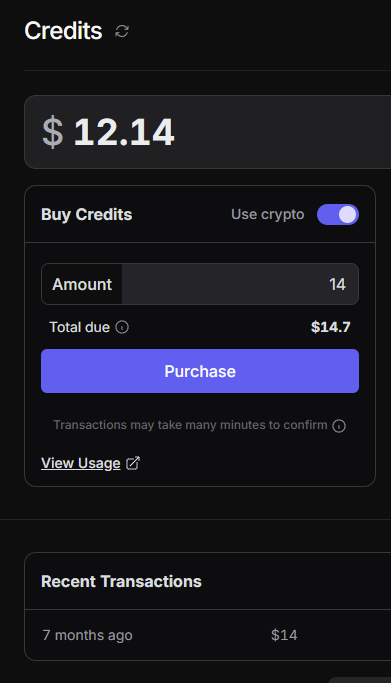Click the $14 transaction amount
Screen dimensions: 391x683
[x=284, y=635]
